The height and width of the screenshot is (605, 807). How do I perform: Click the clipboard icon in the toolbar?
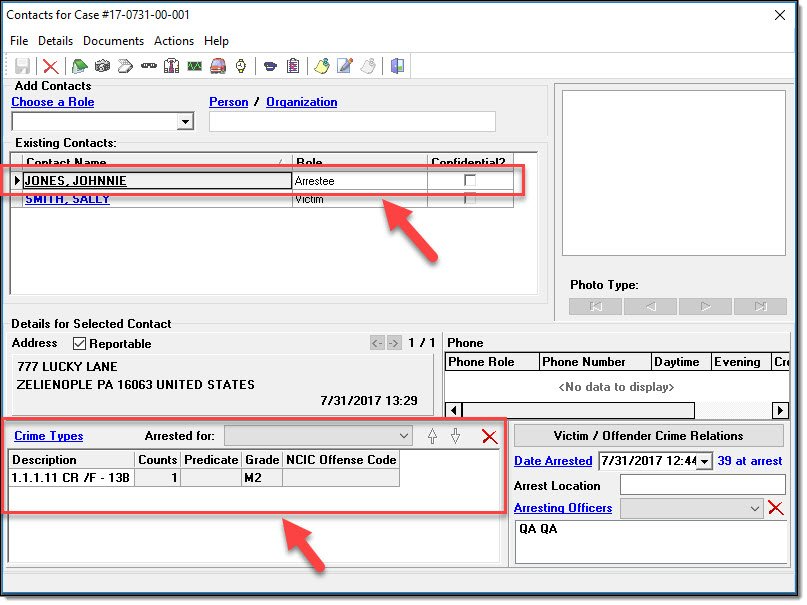[x=293, y=67]
